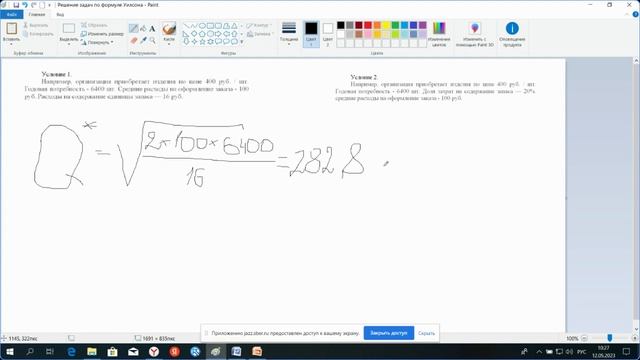Open Paint Help question mark icon
This screenshot has height=360, width=640.
(636, 14)
